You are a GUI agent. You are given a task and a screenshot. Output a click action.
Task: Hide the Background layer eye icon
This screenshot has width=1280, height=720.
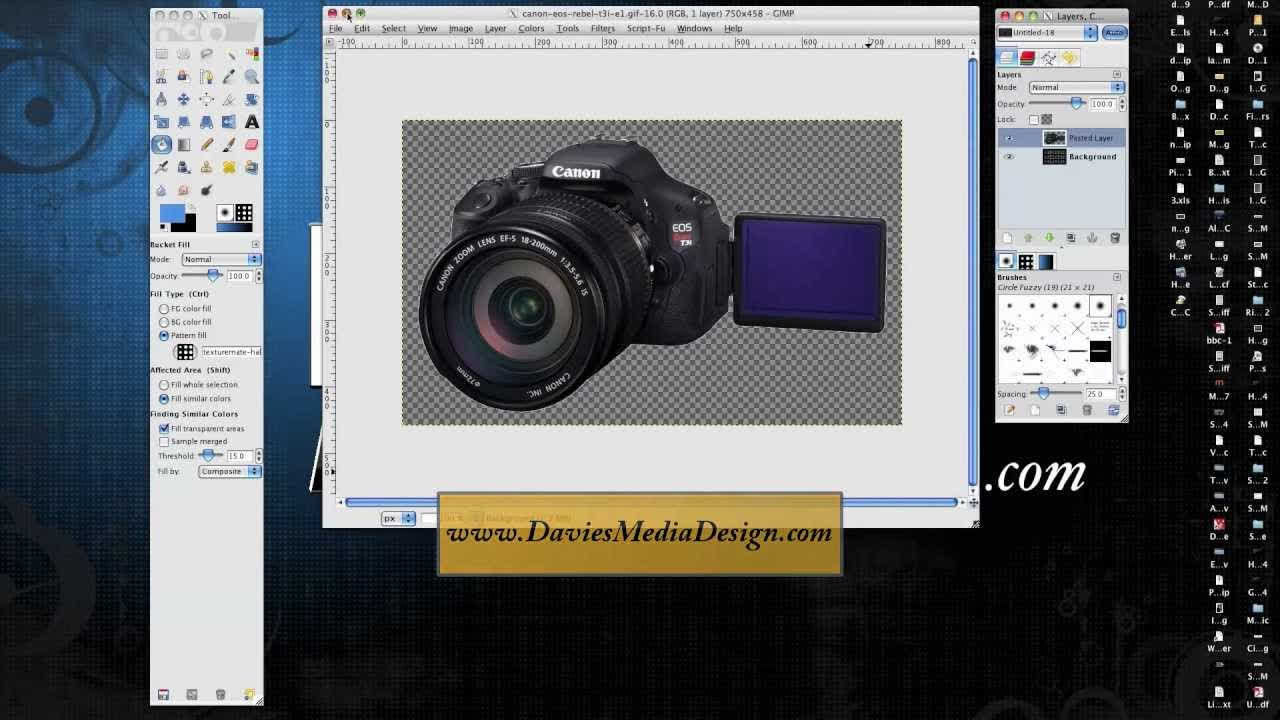(x=1008, y=157)
